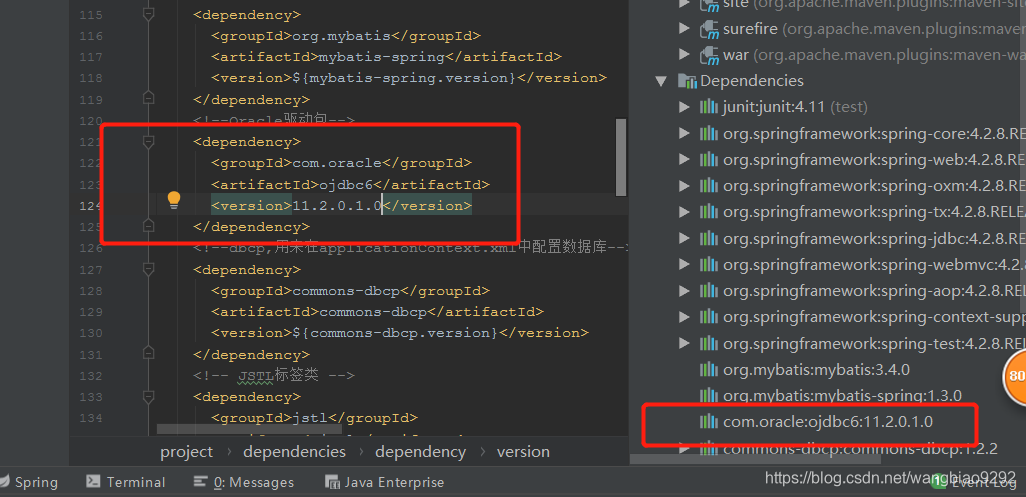The height and width of the screenshot is (497, 1026).
Task: Click '${mybatis-spring.version}' on line 118
Action: click(404, 78)
